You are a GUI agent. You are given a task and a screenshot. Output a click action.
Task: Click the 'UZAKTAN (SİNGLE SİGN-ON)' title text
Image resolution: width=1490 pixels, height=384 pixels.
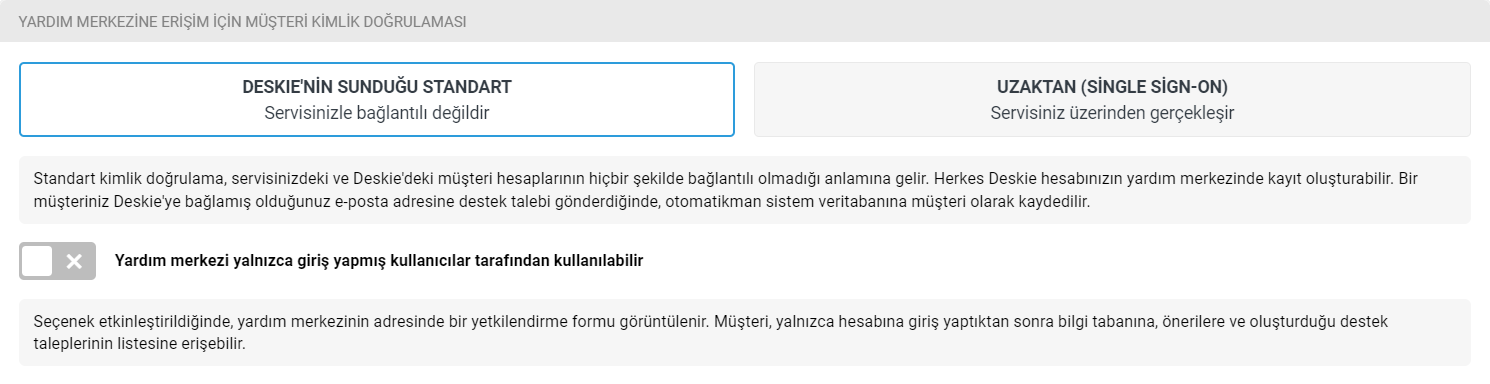click(x=1112, y=86)
